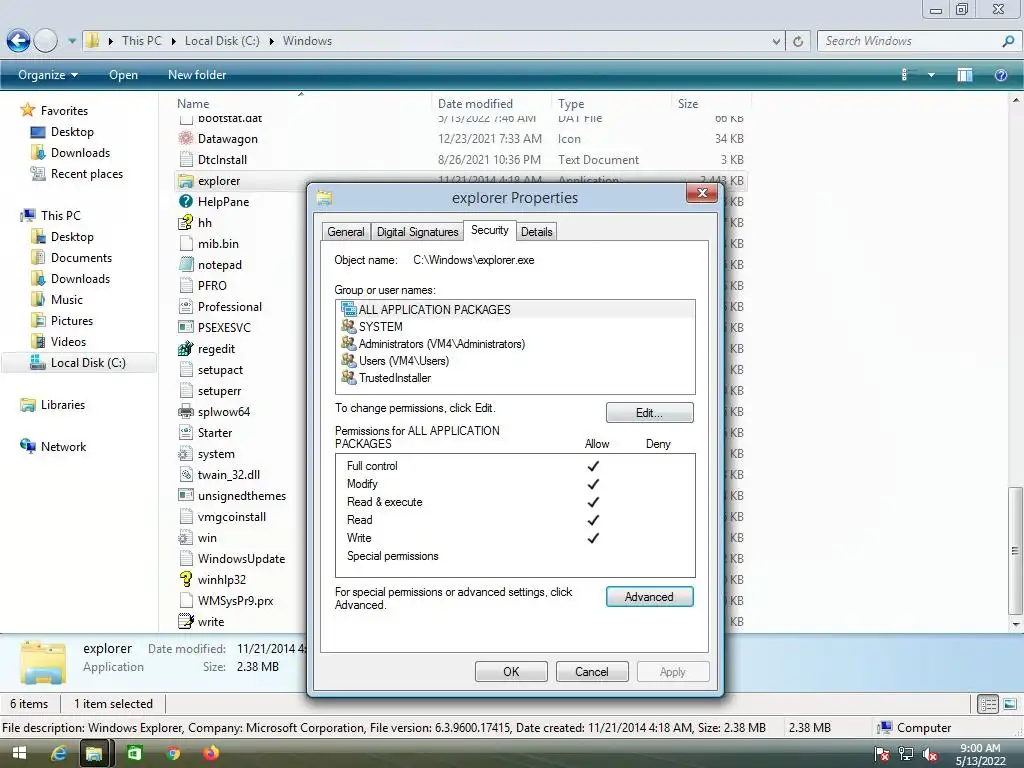Open the recent locations dropdown arrow
Screen dimensions: 1024x768
click(72, 40)
